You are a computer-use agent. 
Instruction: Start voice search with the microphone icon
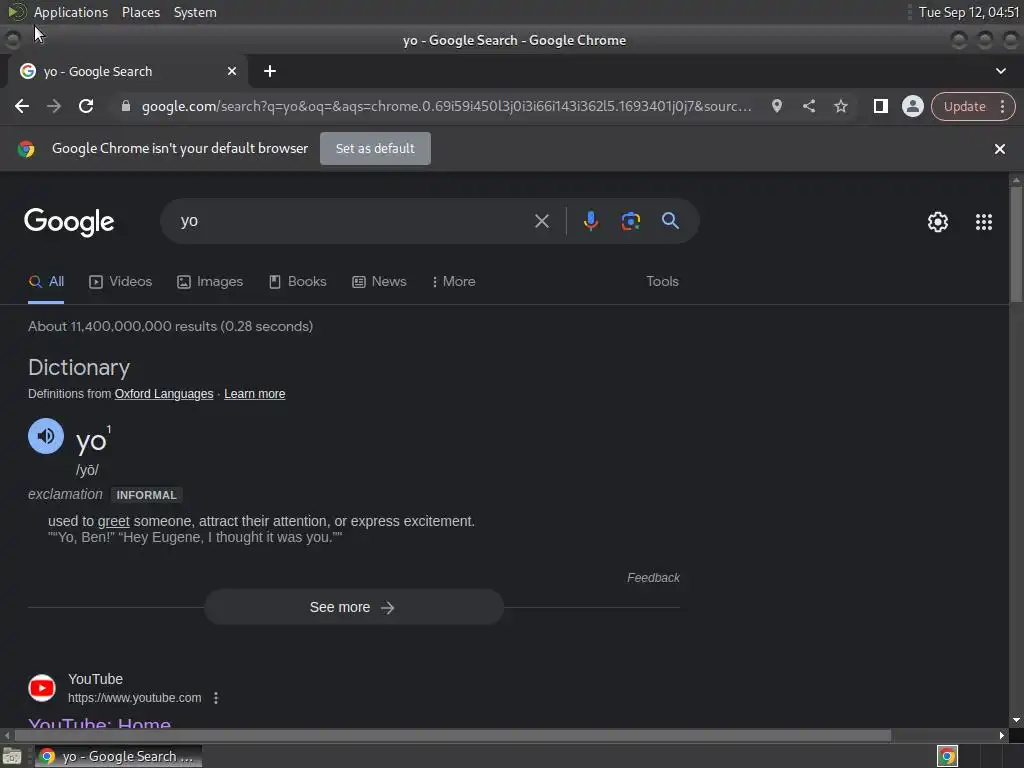pos(590,221)
